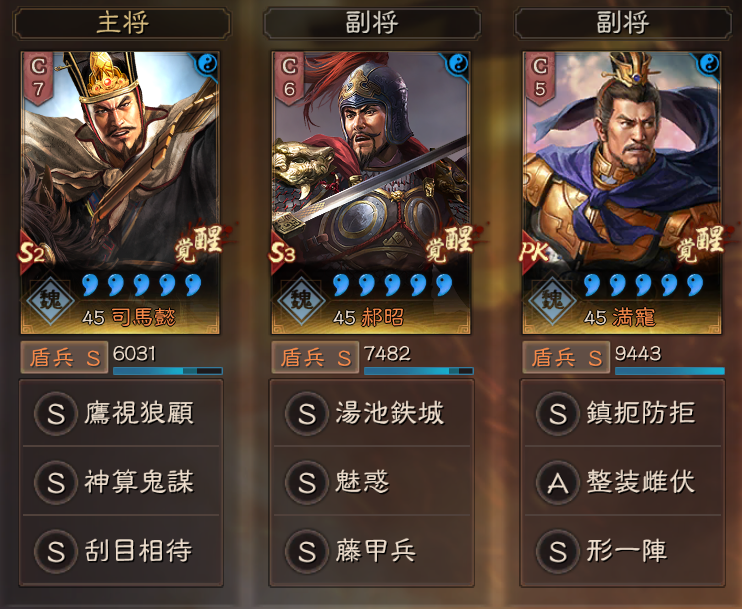Click the yin-yang icon on 郝昭 card

pos(458,63)
